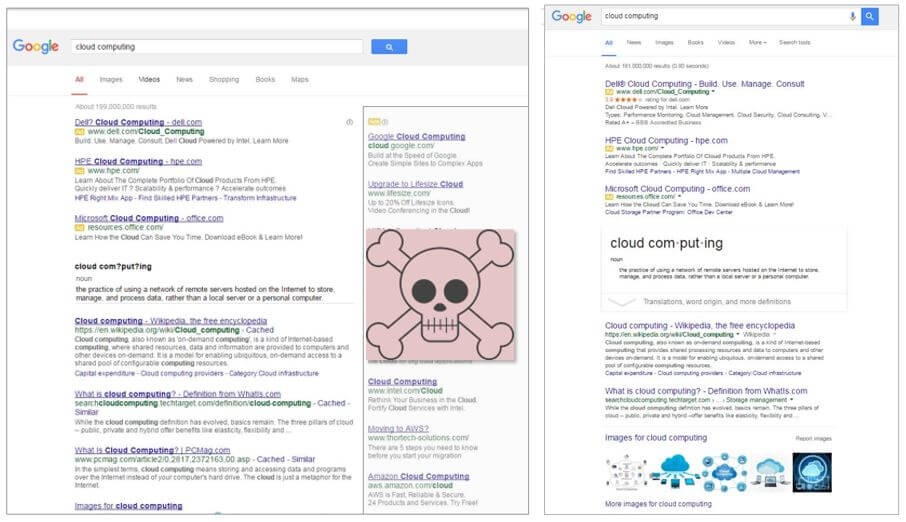Open first cloud computing image thumbnail with network diagram
906x522 pixels.
626,472
